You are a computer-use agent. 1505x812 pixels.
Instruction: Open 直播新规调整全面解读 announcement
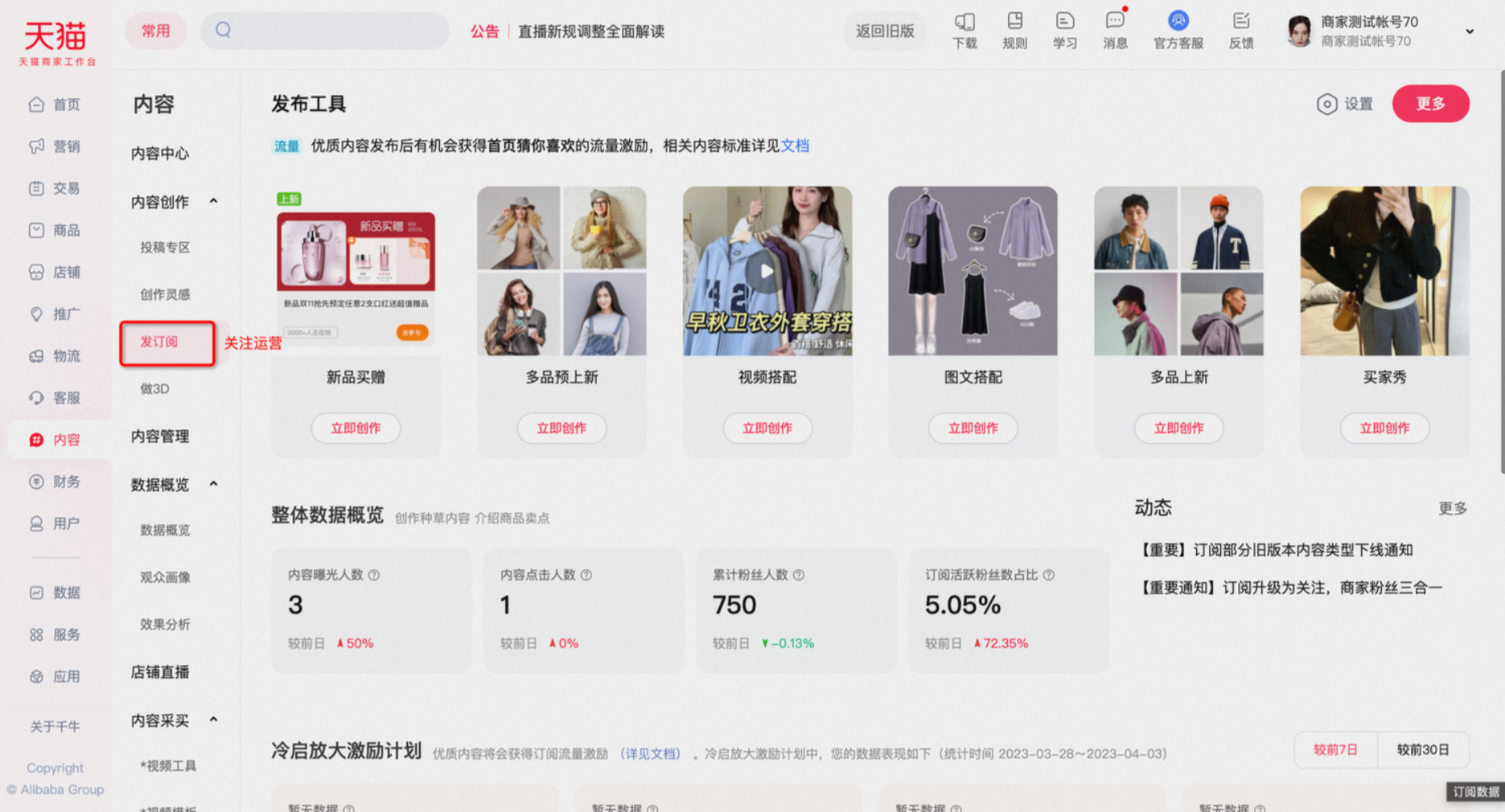[x=591, y=31]
